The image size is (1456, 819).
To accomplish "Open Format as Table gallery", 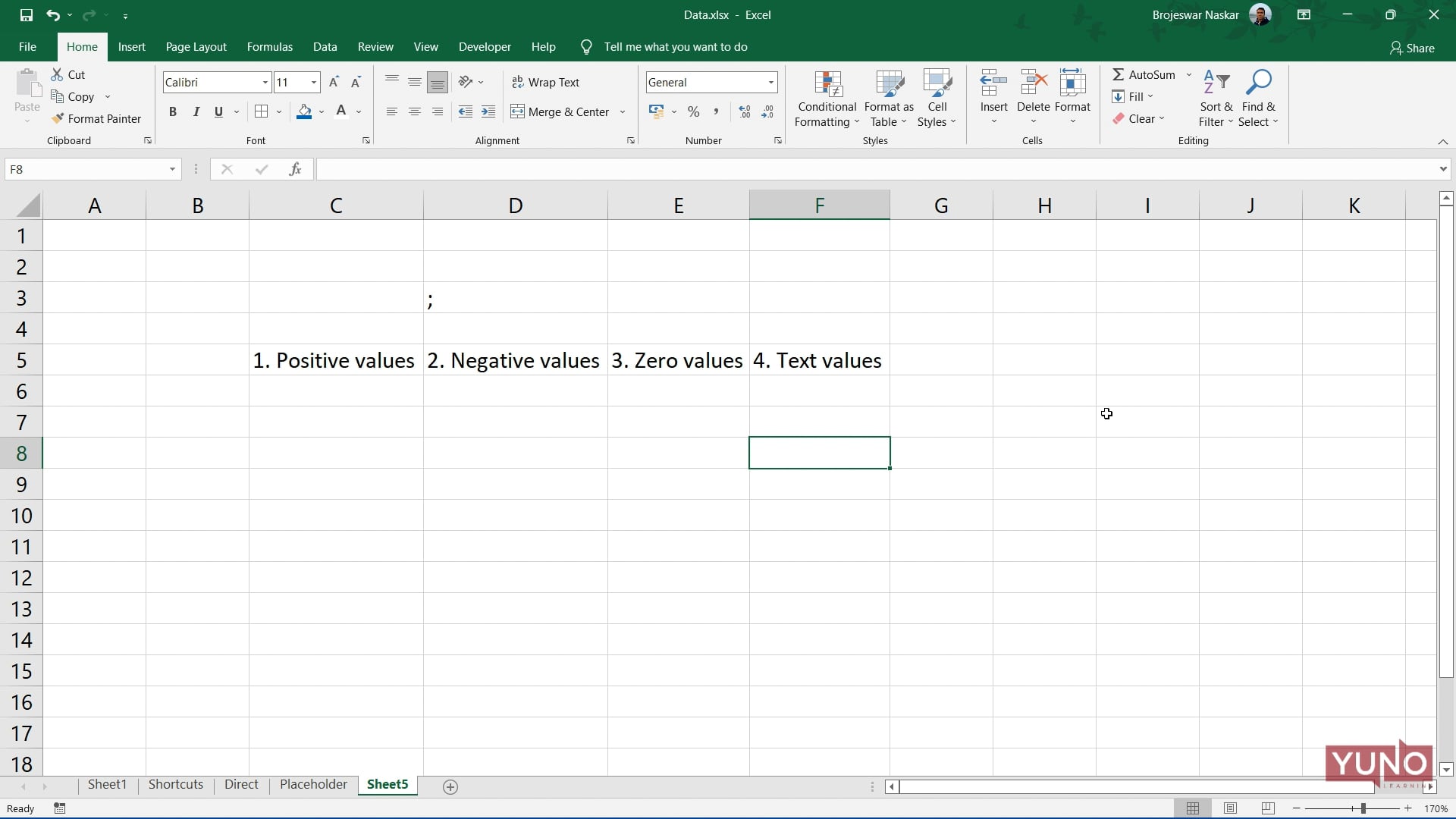I will coord(889,99).
